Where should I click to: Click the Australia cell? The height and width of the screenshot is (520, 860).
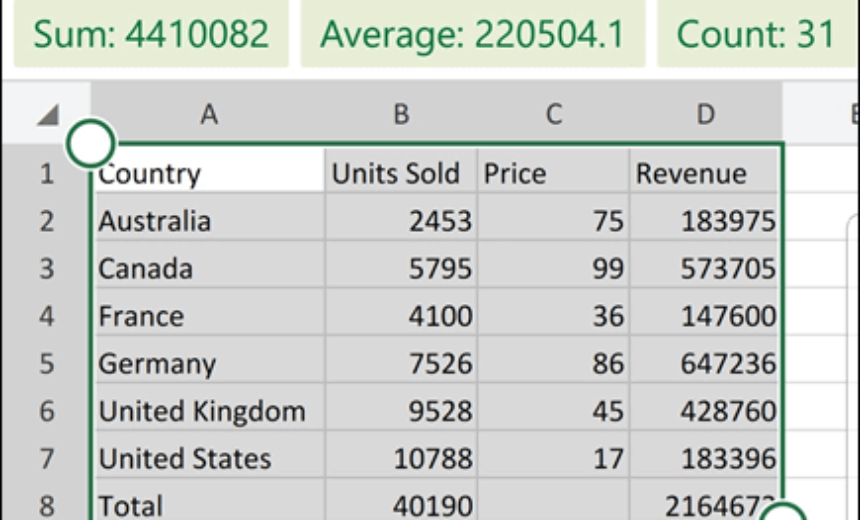[209, 217]
